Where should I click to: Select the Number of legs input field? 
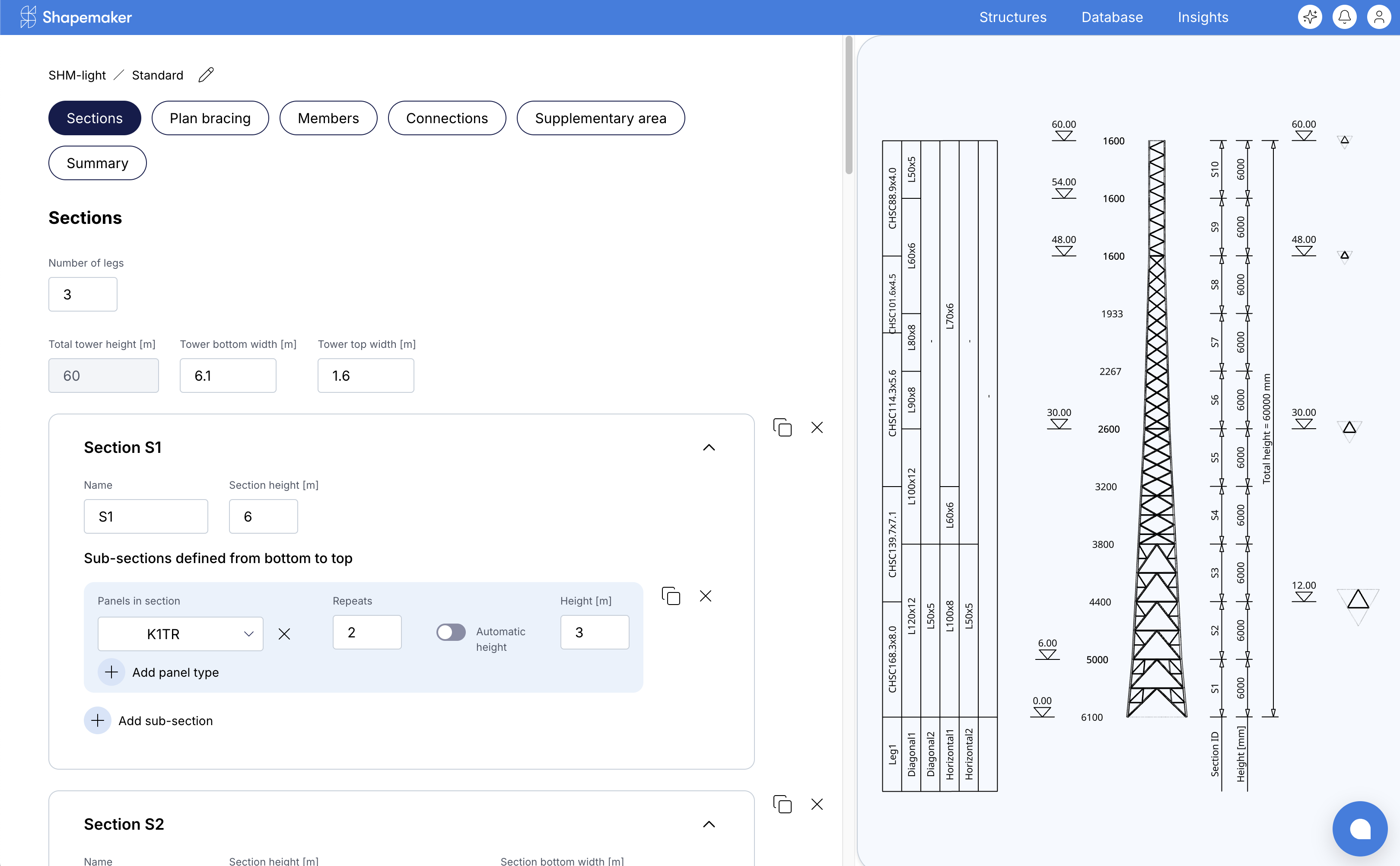(x=83, y=294)
